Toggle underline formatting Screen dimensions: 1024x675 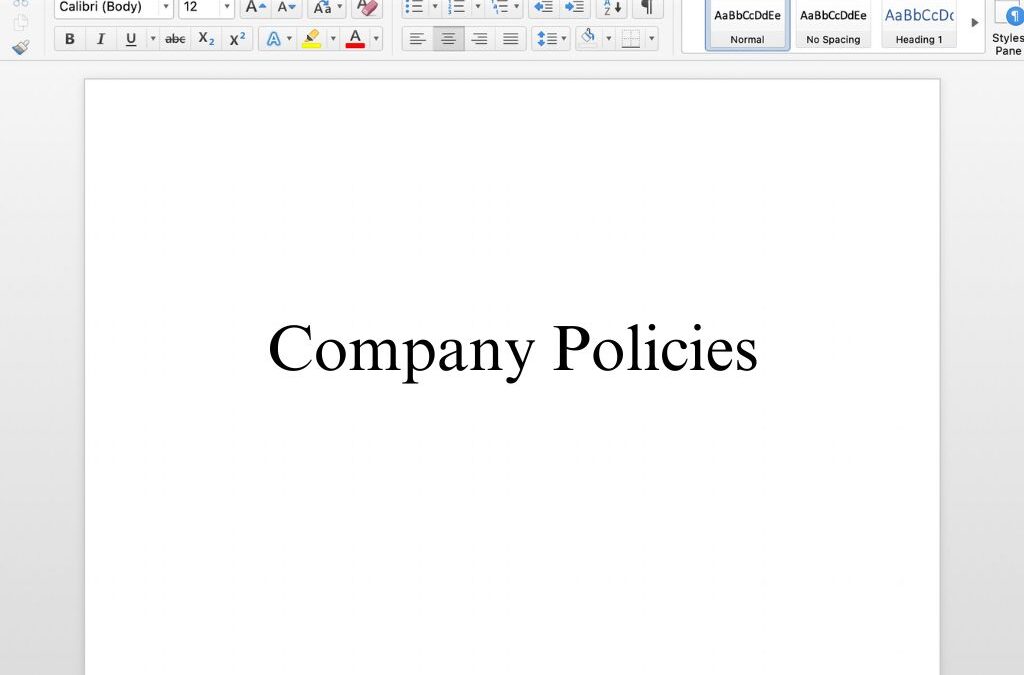[131, 39]
